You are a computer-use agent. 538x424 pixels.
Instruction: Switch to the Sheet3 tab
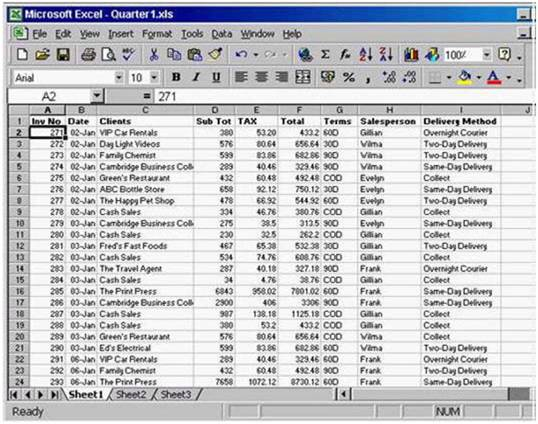pyautogui.click(x=176, y=394)
